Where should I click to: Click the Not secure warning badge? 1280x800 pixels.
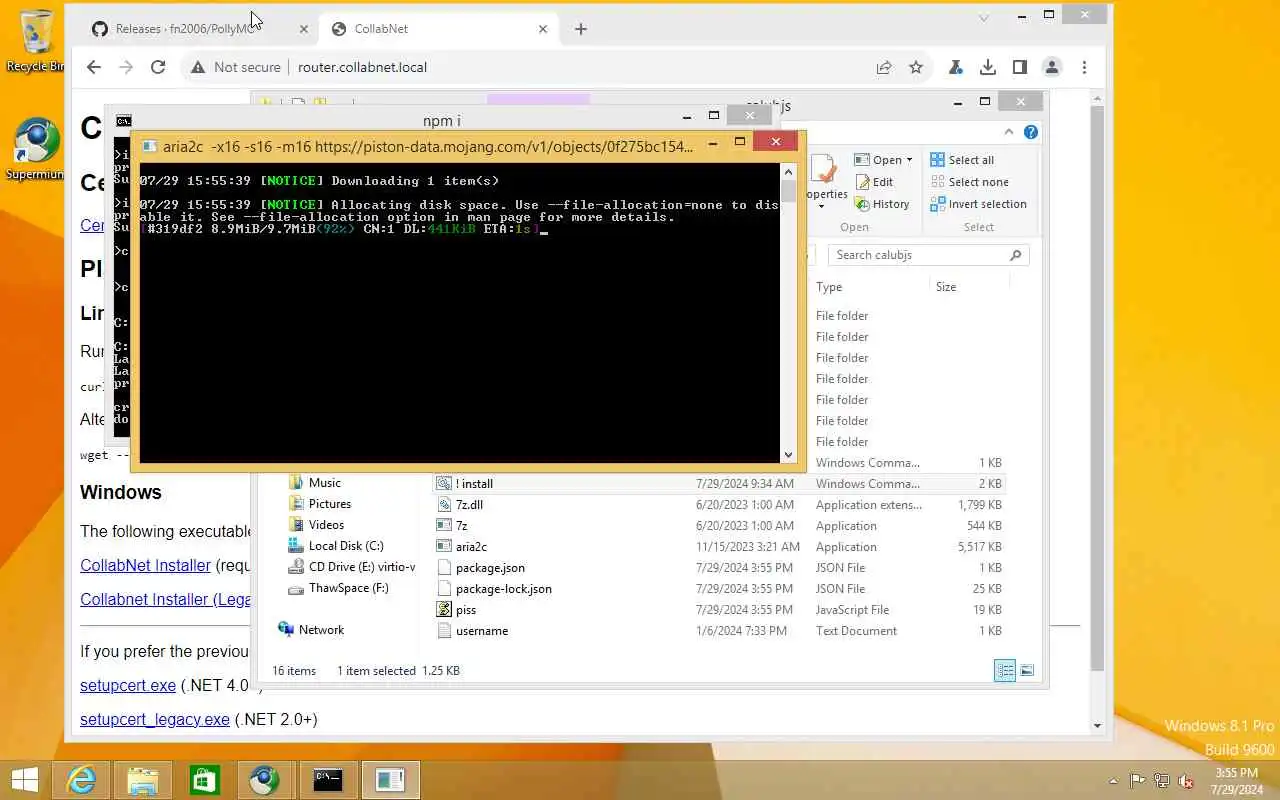point(236,67)
